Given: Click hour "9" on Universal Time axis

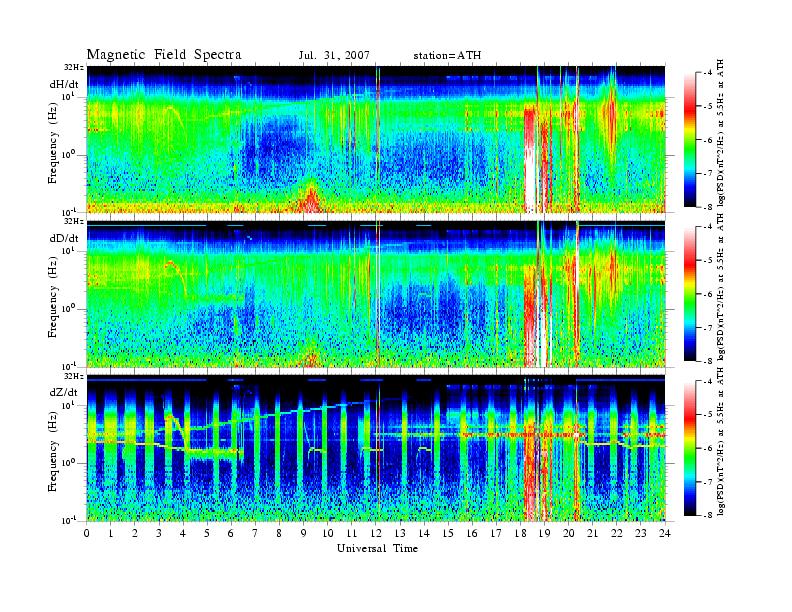Looking at the screenshot, I should tap(304, 533).
